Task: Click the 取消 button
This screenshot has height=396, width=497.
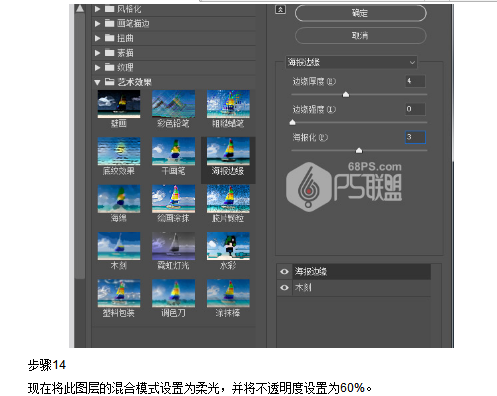Action: click(360, 36)
